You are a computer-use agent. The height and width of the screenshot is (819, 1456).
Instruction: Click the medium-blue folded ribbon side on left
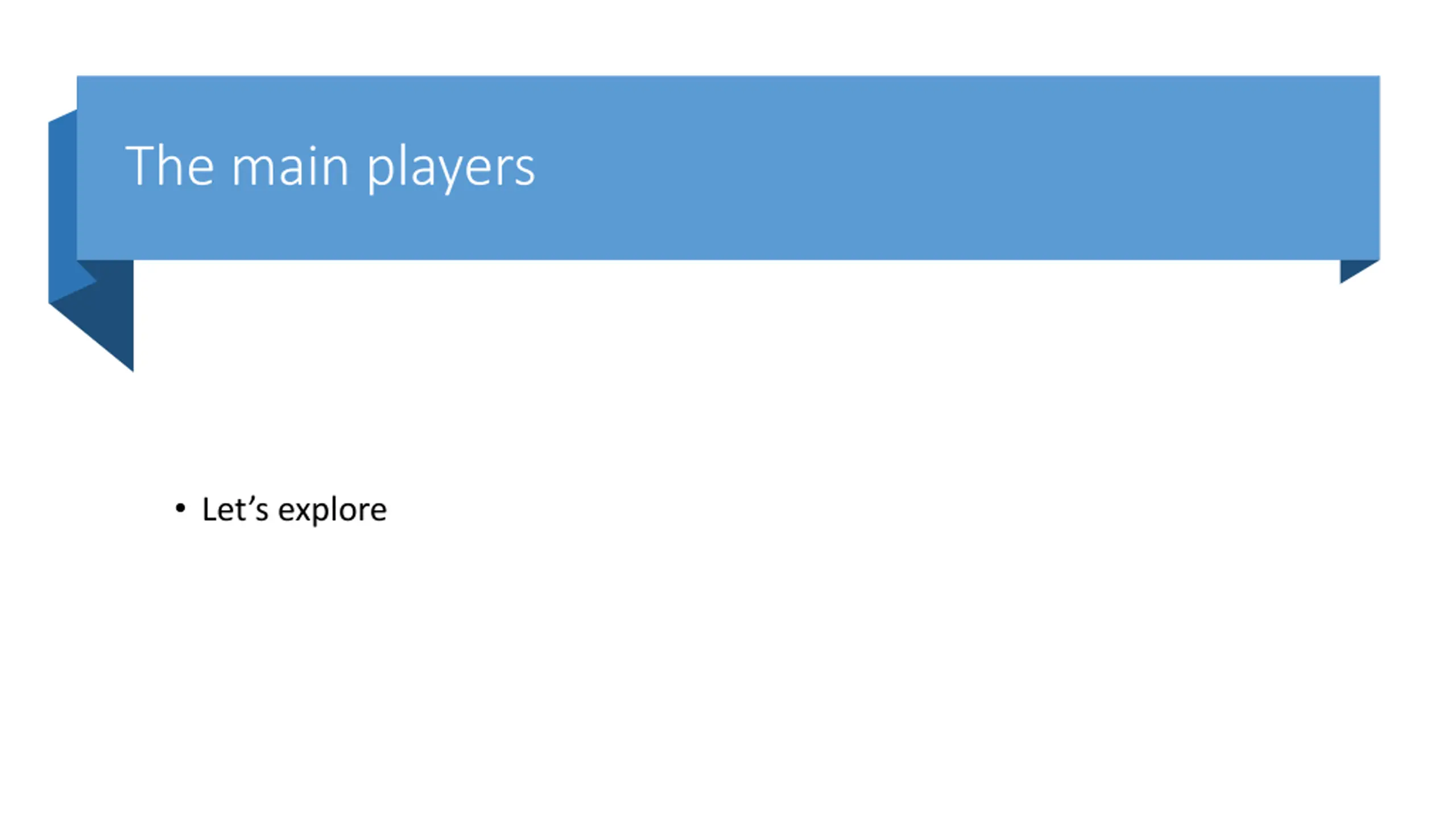click(x=64, y=205)
